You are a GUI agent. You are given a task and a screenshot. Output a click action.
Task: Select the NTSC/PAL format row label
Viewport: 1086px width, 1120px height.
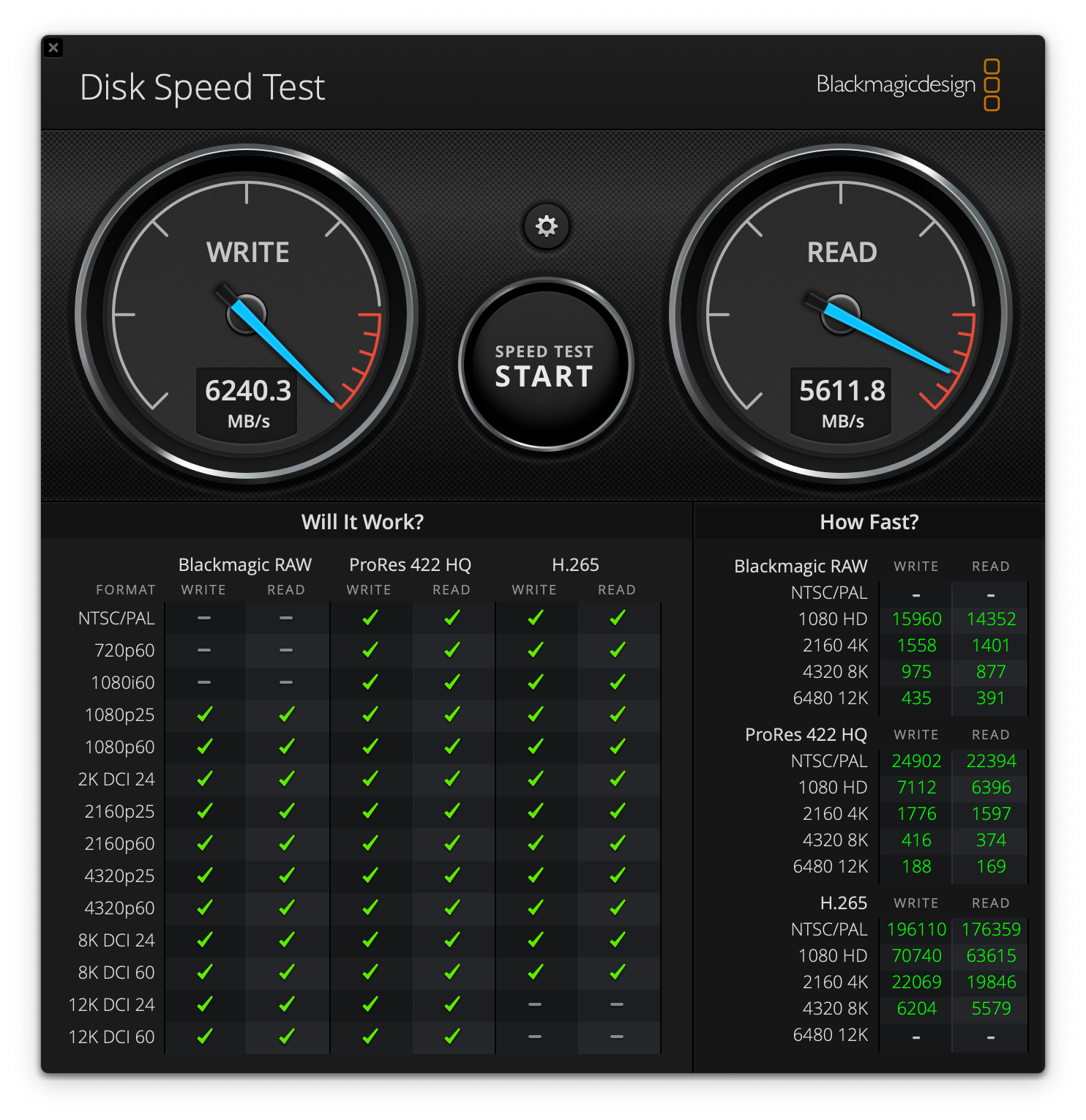(116, 619)
